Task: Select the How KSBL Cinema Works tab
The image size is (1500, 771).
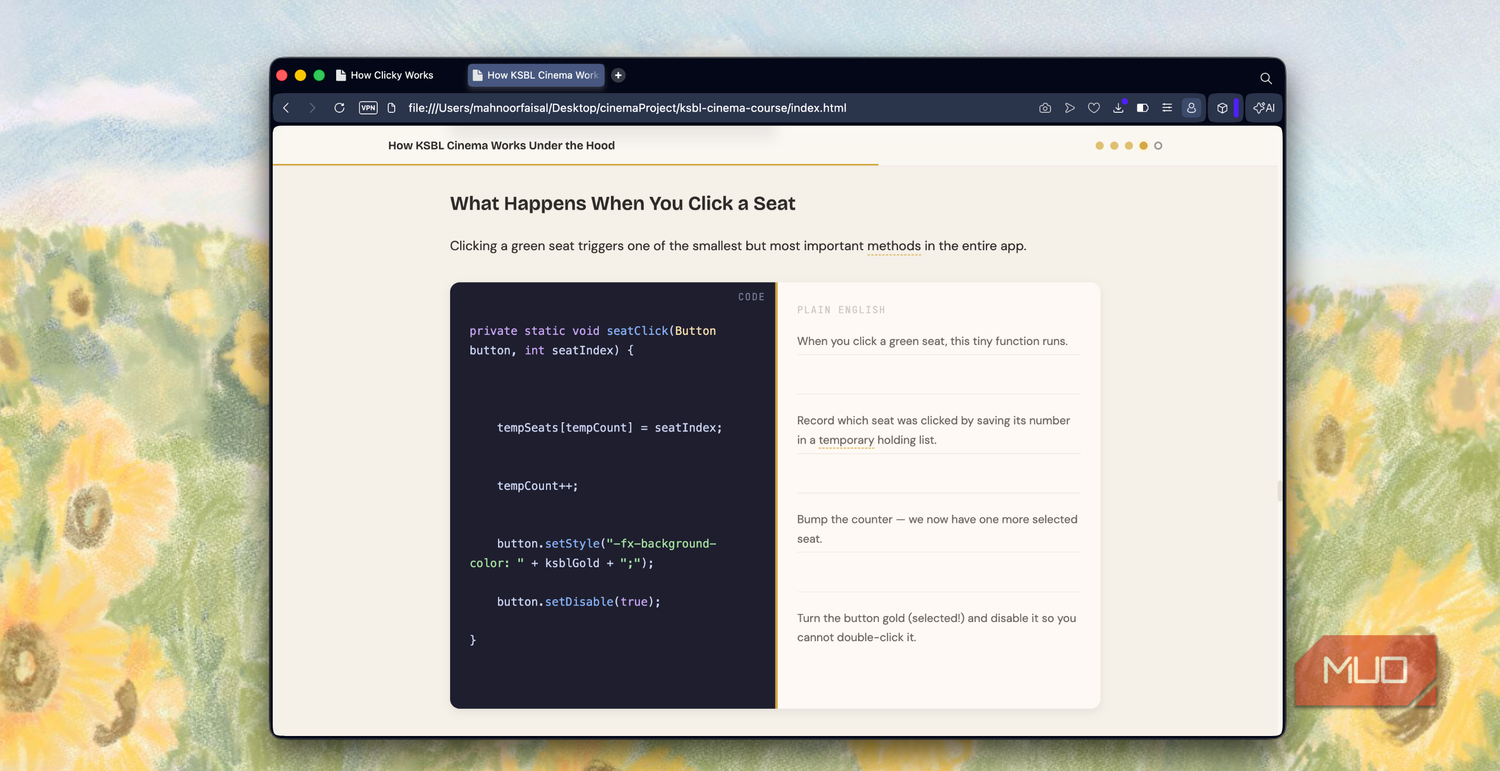Action: tap(536, 75)
